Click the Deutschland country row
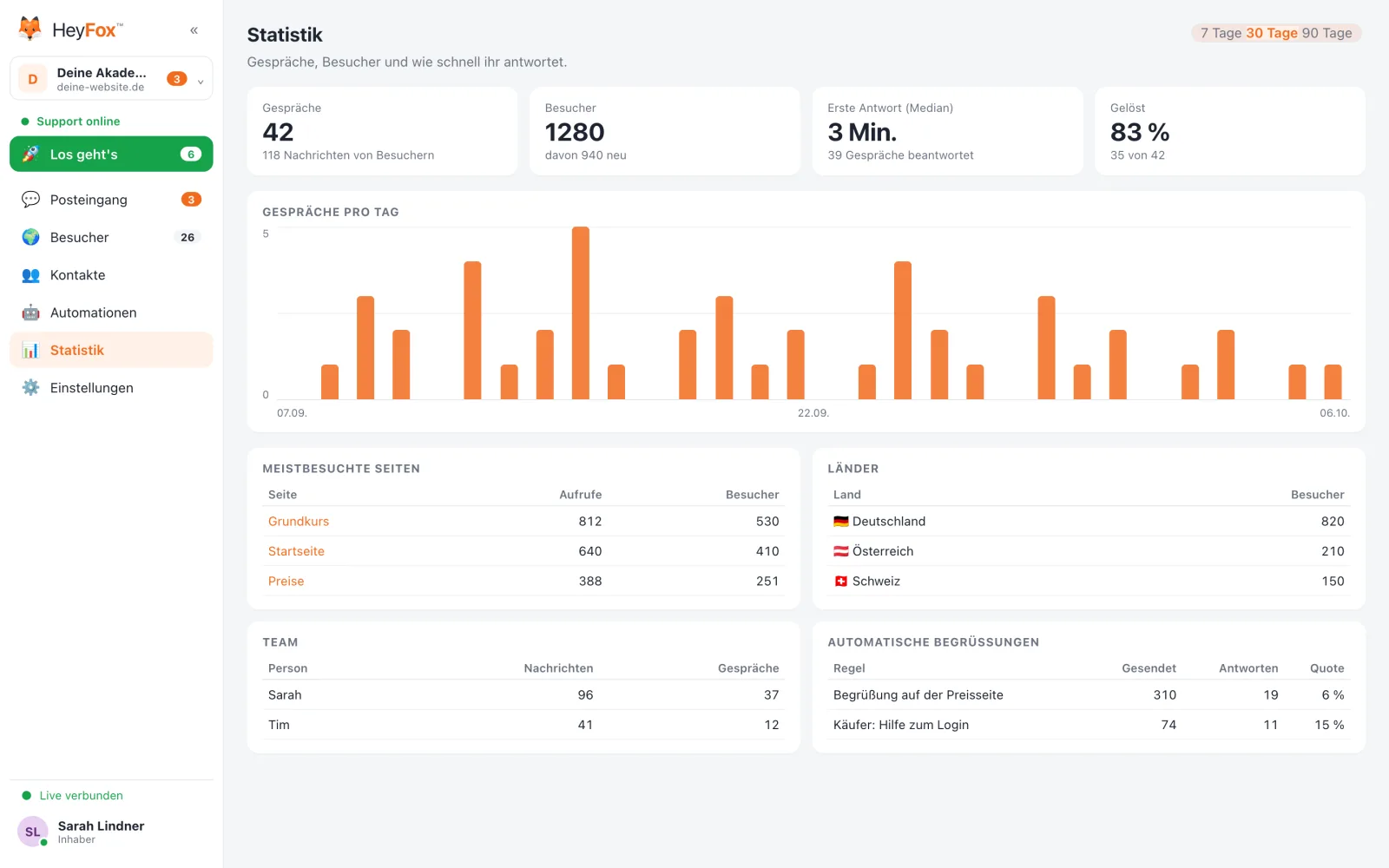 point(1089,522)
